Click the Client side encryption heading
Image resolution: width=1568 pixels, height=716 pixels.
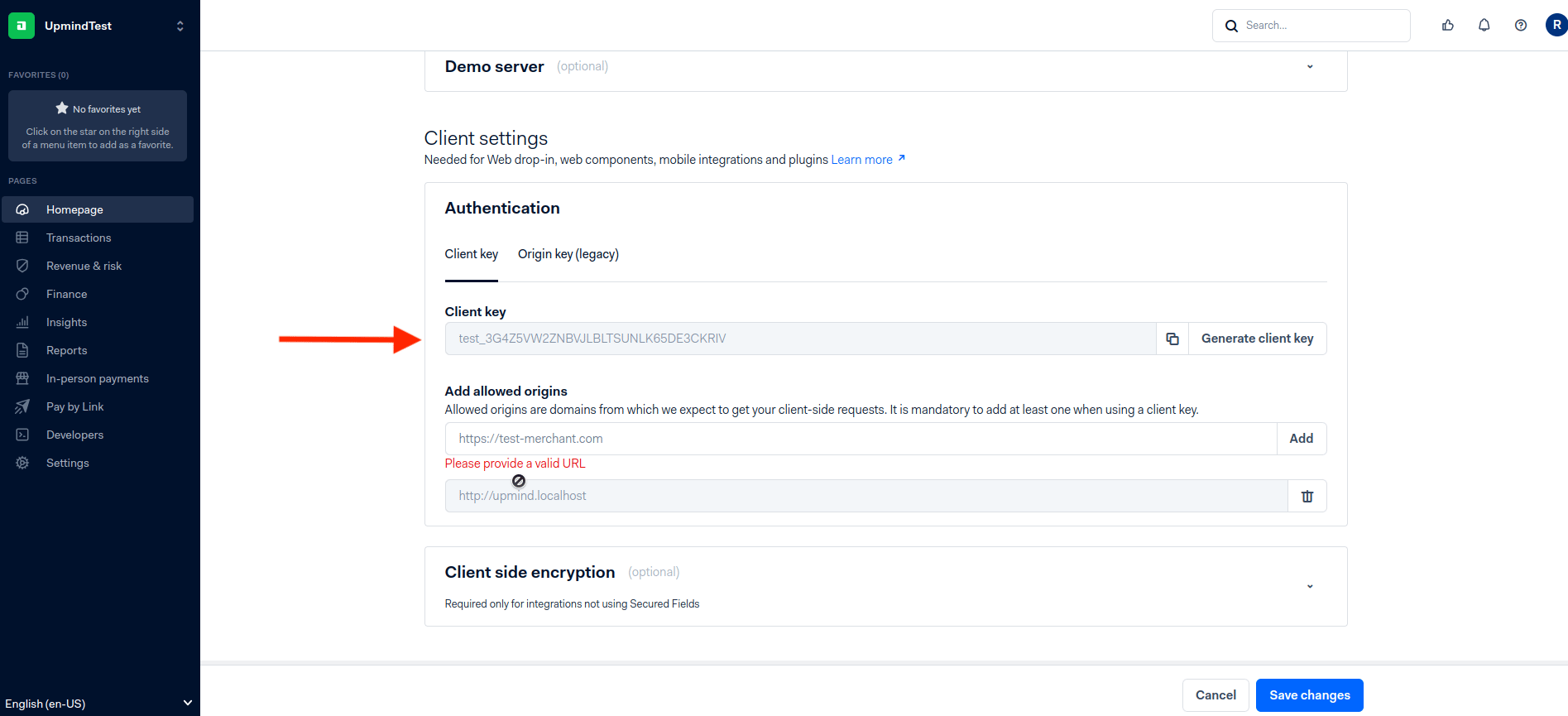point(530,572)
